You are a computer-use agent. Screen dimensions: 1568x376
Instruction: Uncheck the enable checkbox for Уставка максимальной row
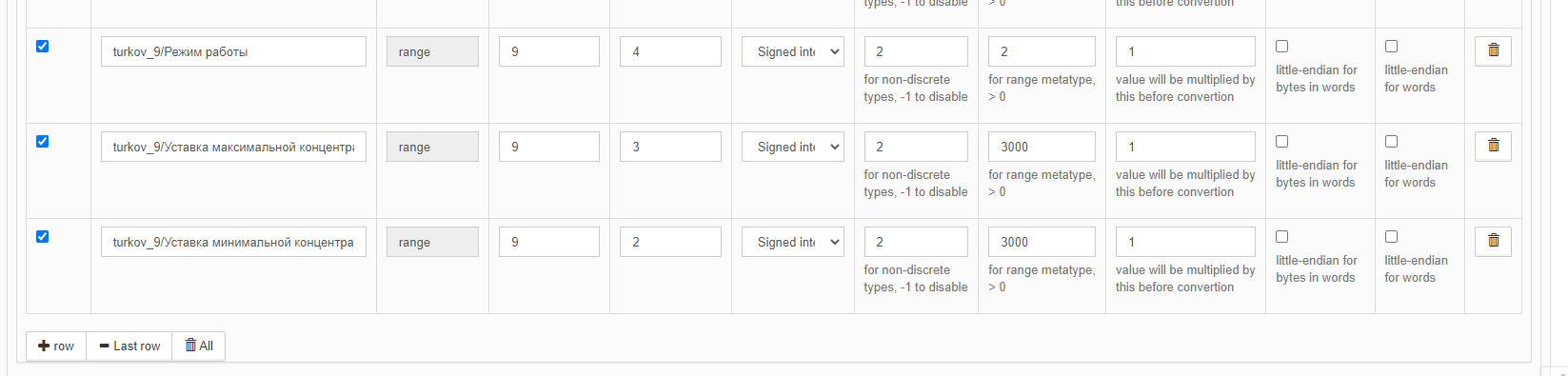pyautogui.click(x=42, y=141)
